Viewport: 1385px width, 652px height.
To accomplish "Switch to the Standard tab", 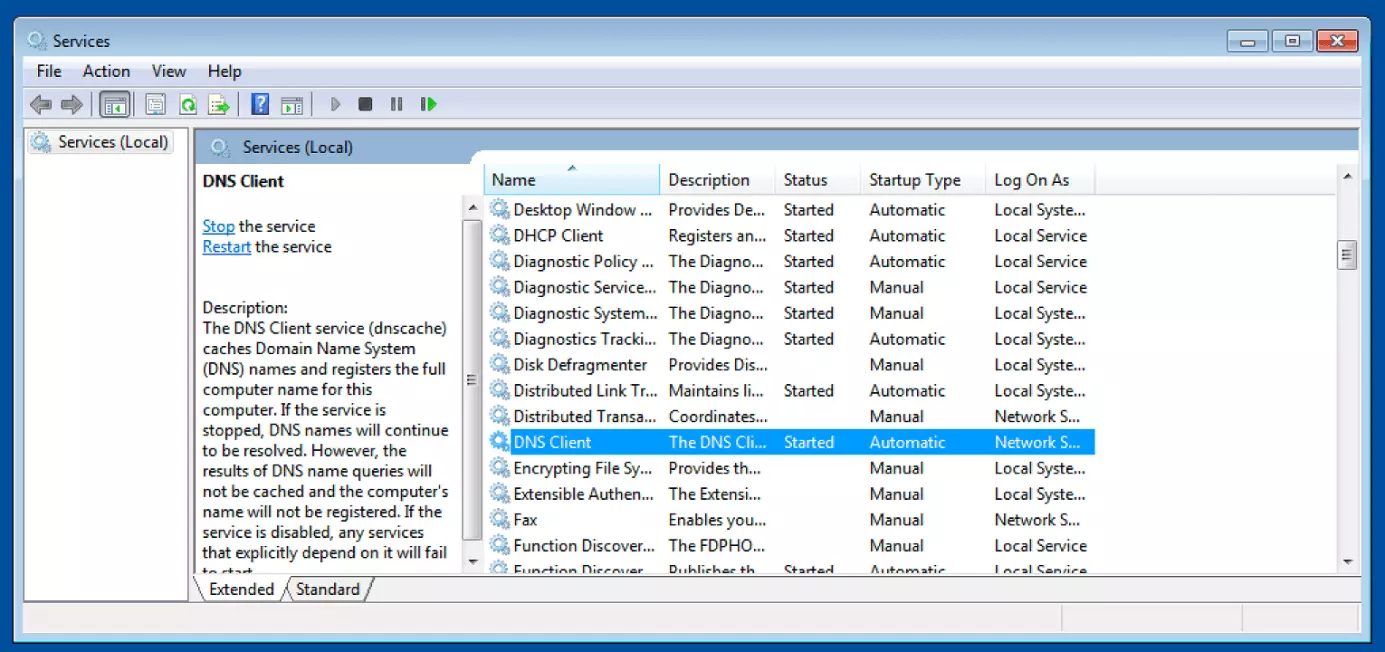I will click(x=328, y=589).
